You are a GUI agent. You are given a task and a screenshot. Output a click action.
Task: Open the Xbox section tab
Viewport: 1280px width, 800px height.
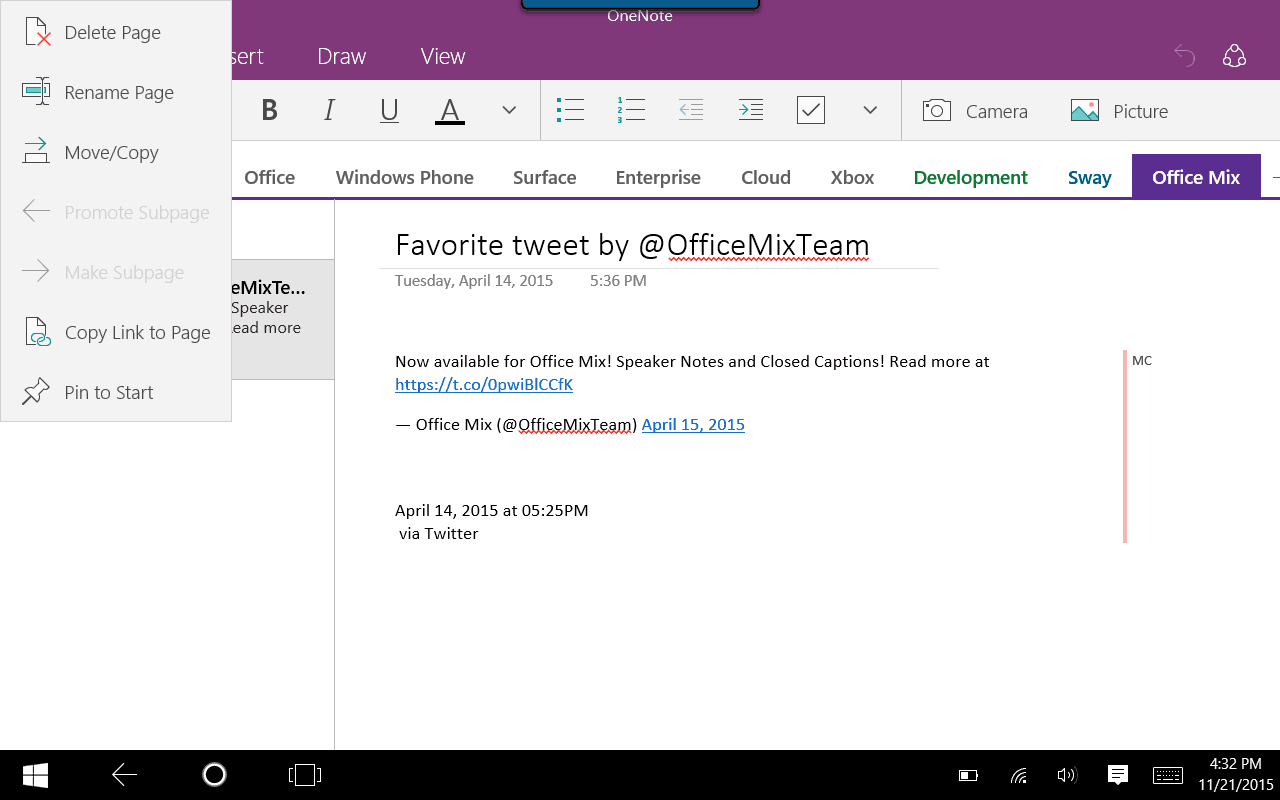click(x=853, y=177)
